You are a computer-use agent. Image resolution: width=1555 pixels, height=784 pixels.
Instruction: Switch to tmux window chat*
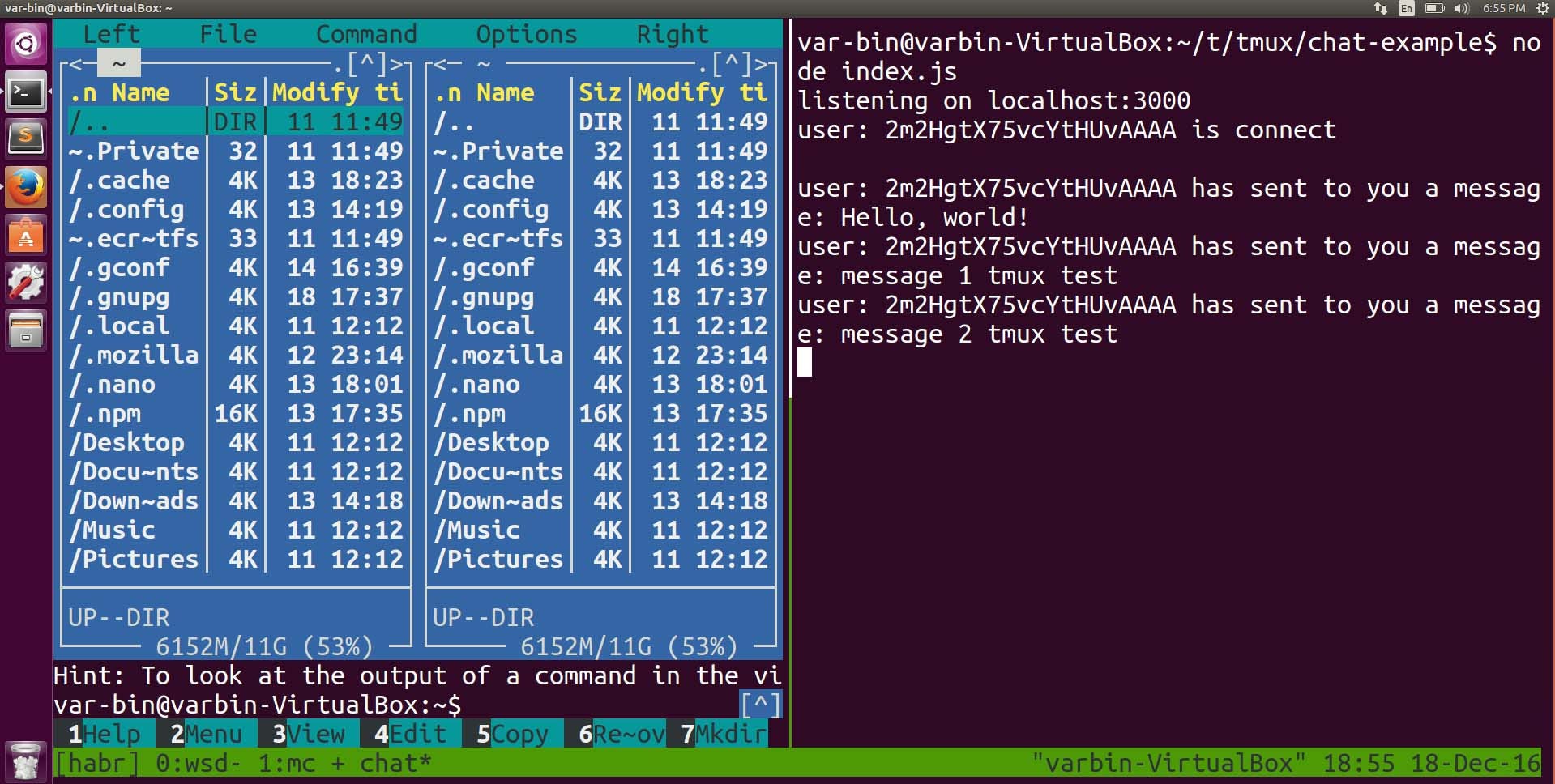pyautogui.click(x=395, y=763)
